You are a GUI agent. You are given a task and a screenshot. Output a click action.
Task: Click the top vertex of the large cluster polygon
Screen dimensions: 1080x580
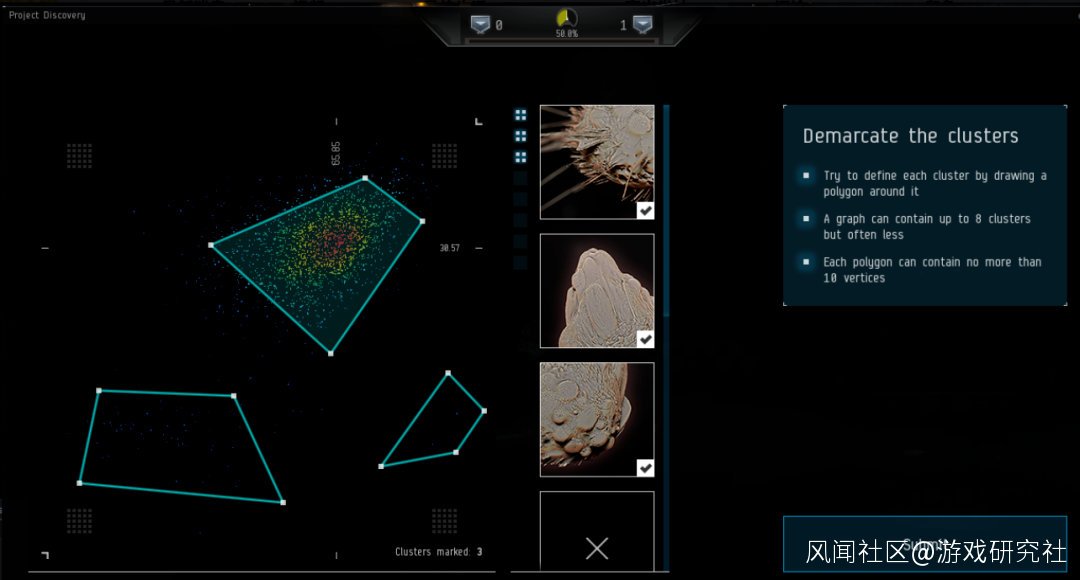365,178
